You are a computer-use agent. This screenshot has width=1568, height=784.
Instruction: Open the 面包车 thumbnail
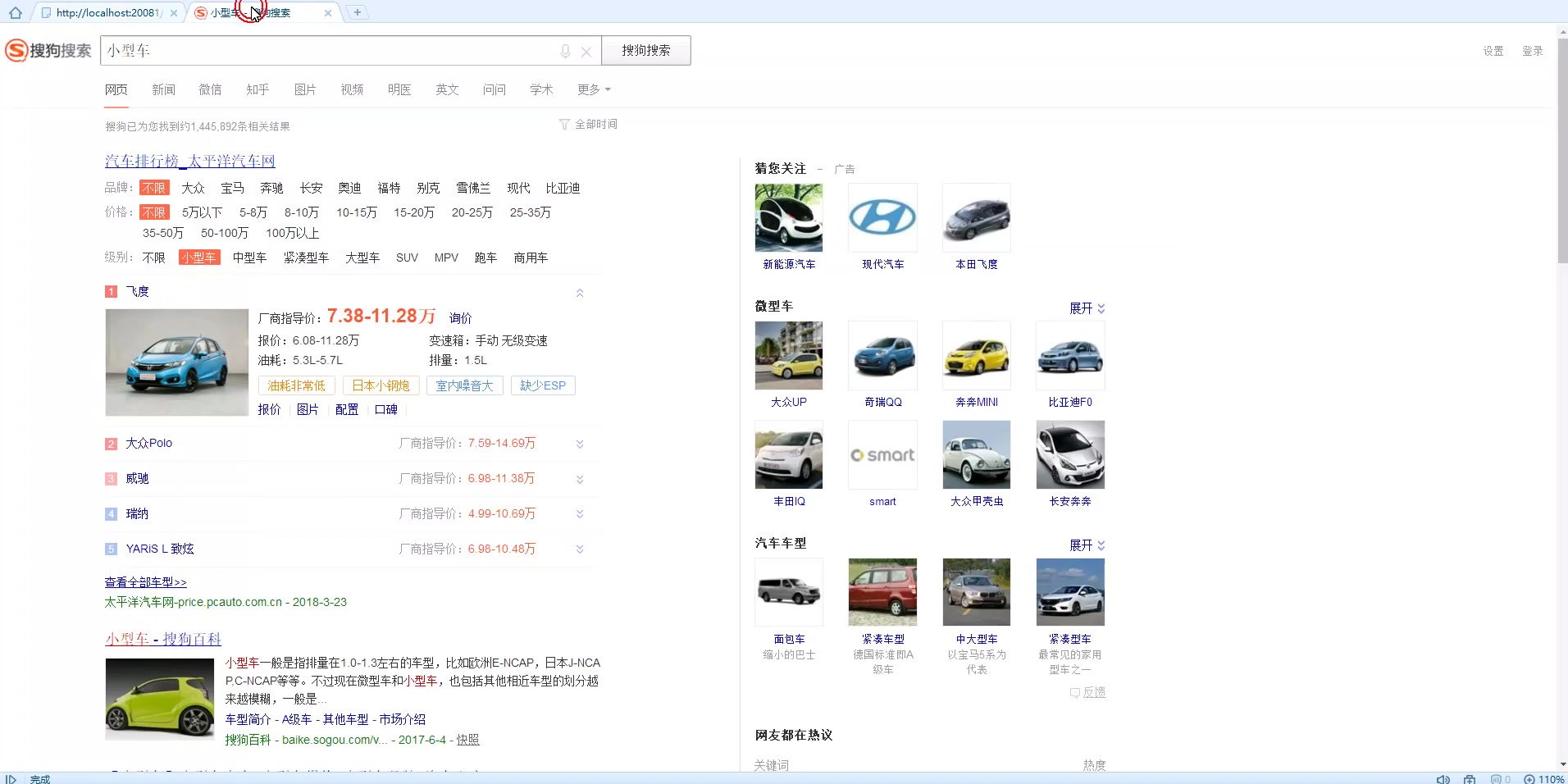[789, 592]
